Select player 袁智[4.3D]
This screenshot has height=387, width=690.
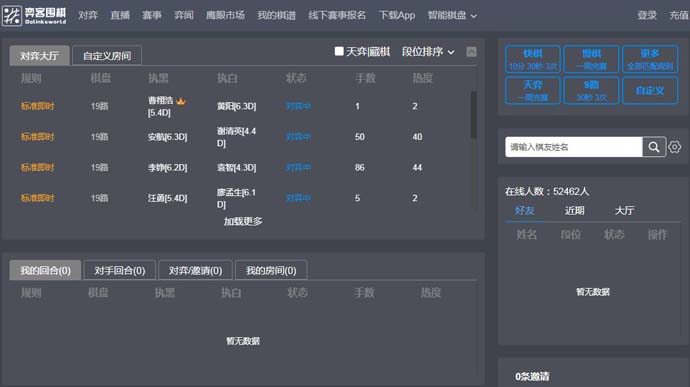point(236,168)
